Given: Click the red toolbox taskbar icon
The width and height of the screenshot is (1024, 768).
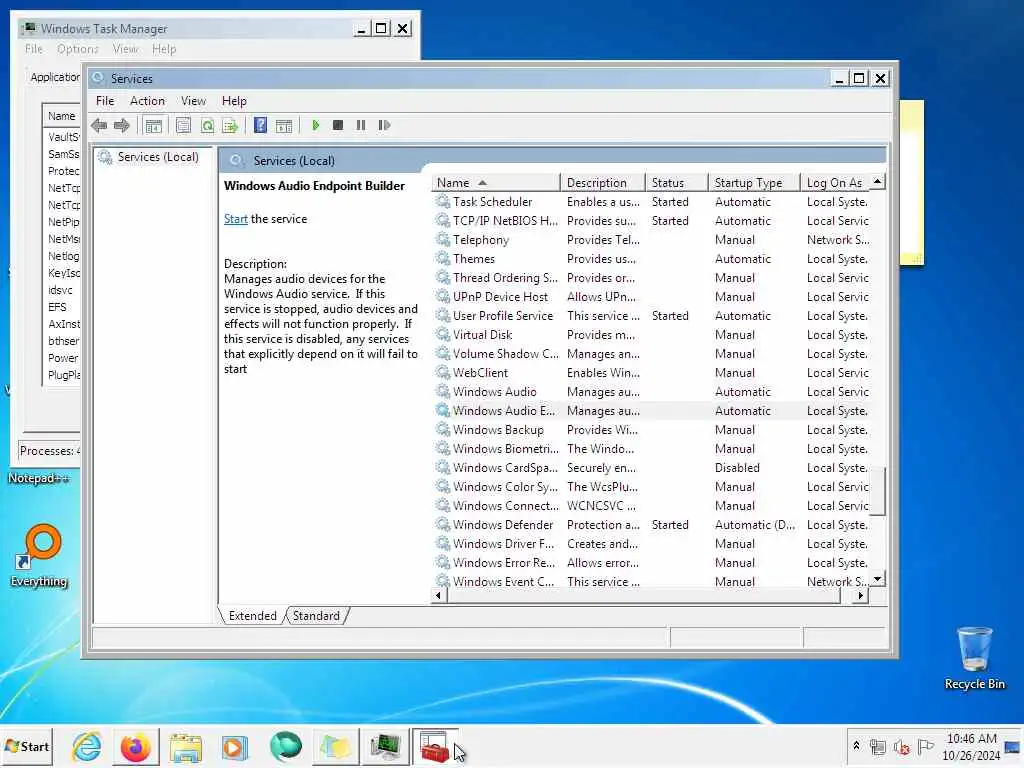Looking at the screenshot, I should click(x=435, y=747).
